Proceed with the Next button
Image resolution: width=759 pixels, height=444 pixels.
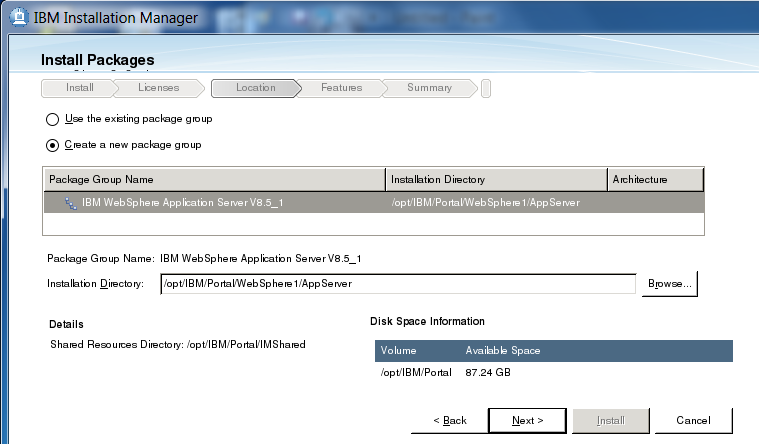pos(528,421)
